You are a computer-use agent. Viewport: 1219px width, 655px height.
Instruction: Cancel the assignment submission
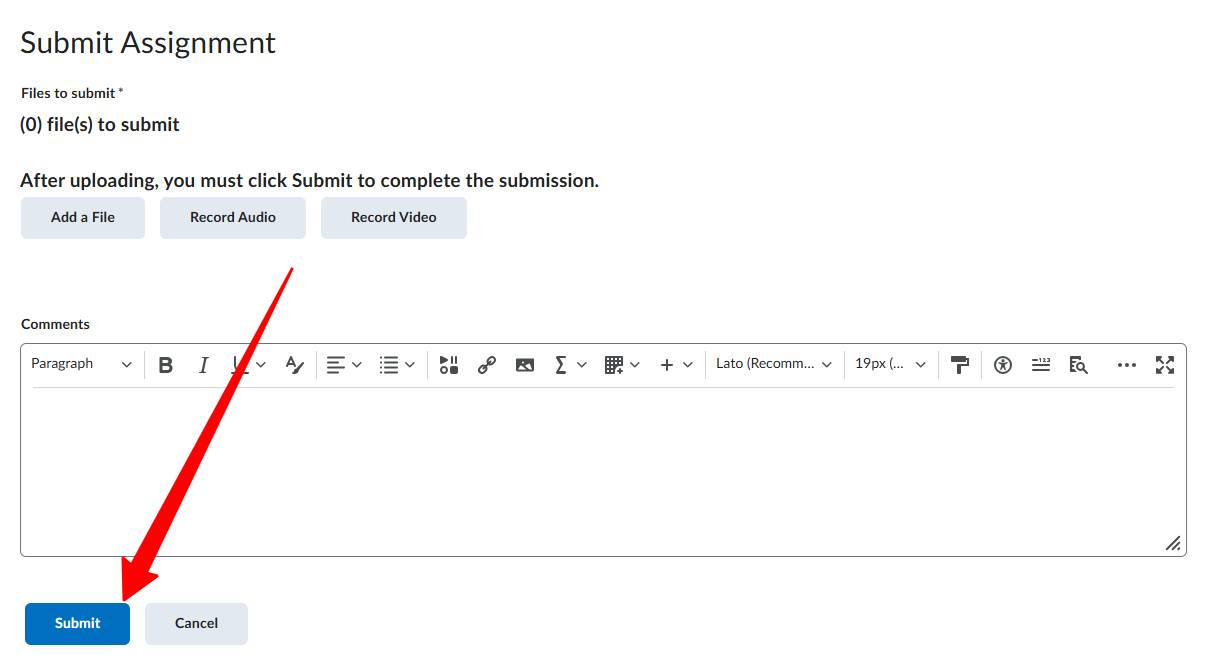(196, 624)
